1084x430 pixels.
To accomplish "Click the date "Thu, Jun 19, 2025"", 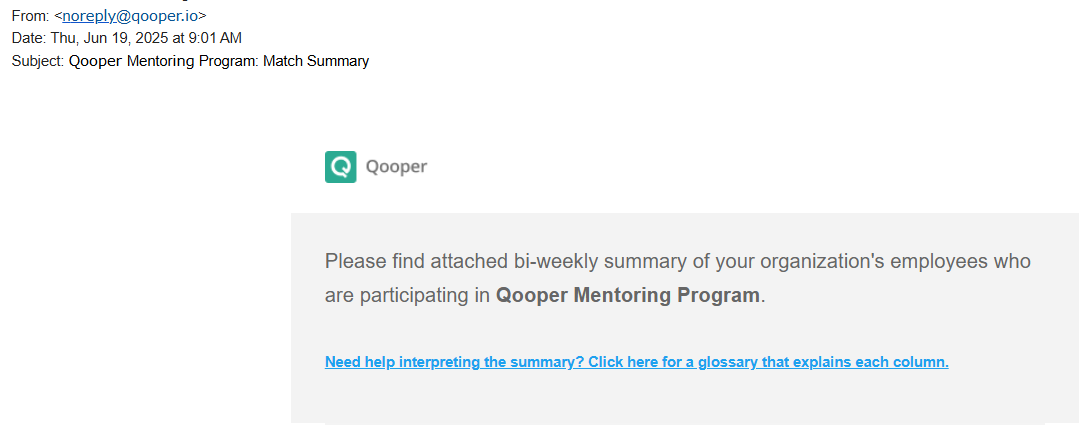I will [x=112, y=38].
